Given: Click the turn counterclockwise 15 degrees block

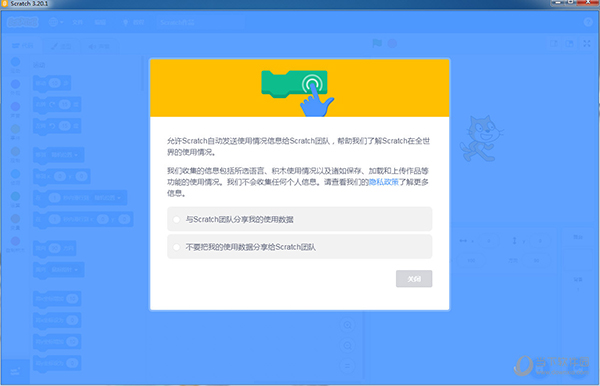Looking at the screenshot, I should click(57, 126).
